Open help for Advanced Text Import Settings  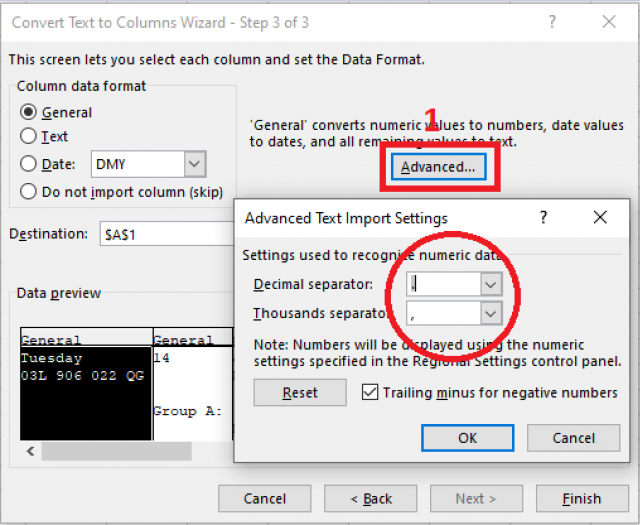point(543,217)
